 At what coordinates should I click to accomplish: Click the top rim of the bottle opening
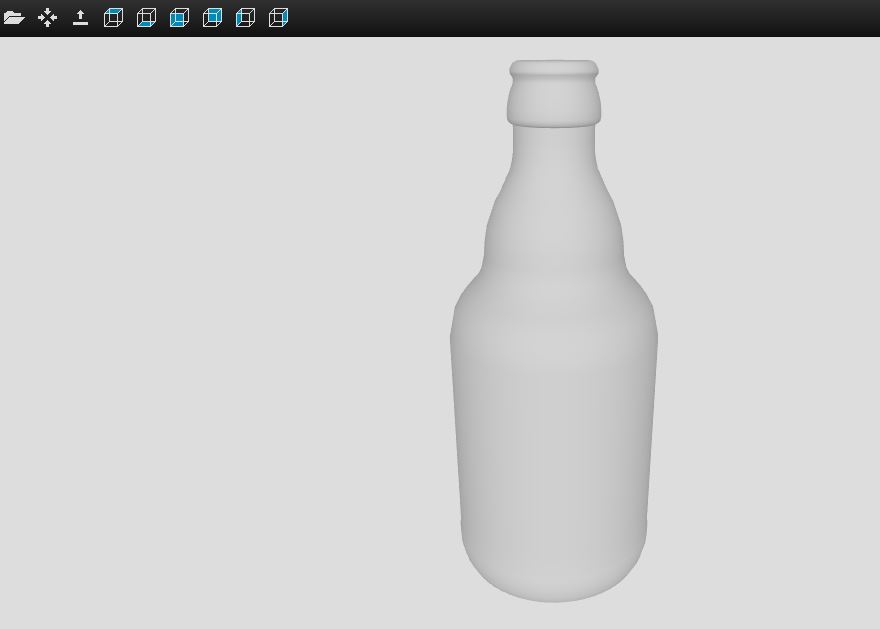[554, 67]
